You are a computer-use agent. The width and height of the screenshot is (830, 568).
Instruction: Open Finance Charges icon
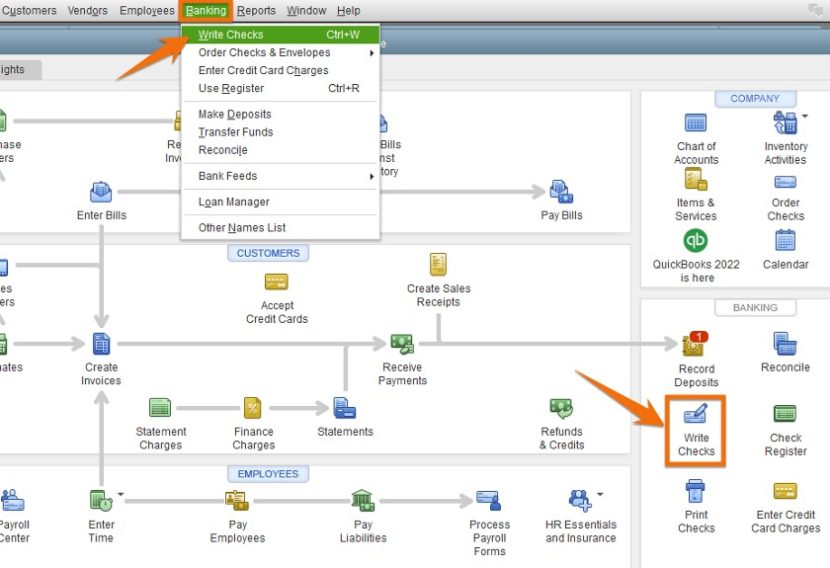[x=252, y=408]
